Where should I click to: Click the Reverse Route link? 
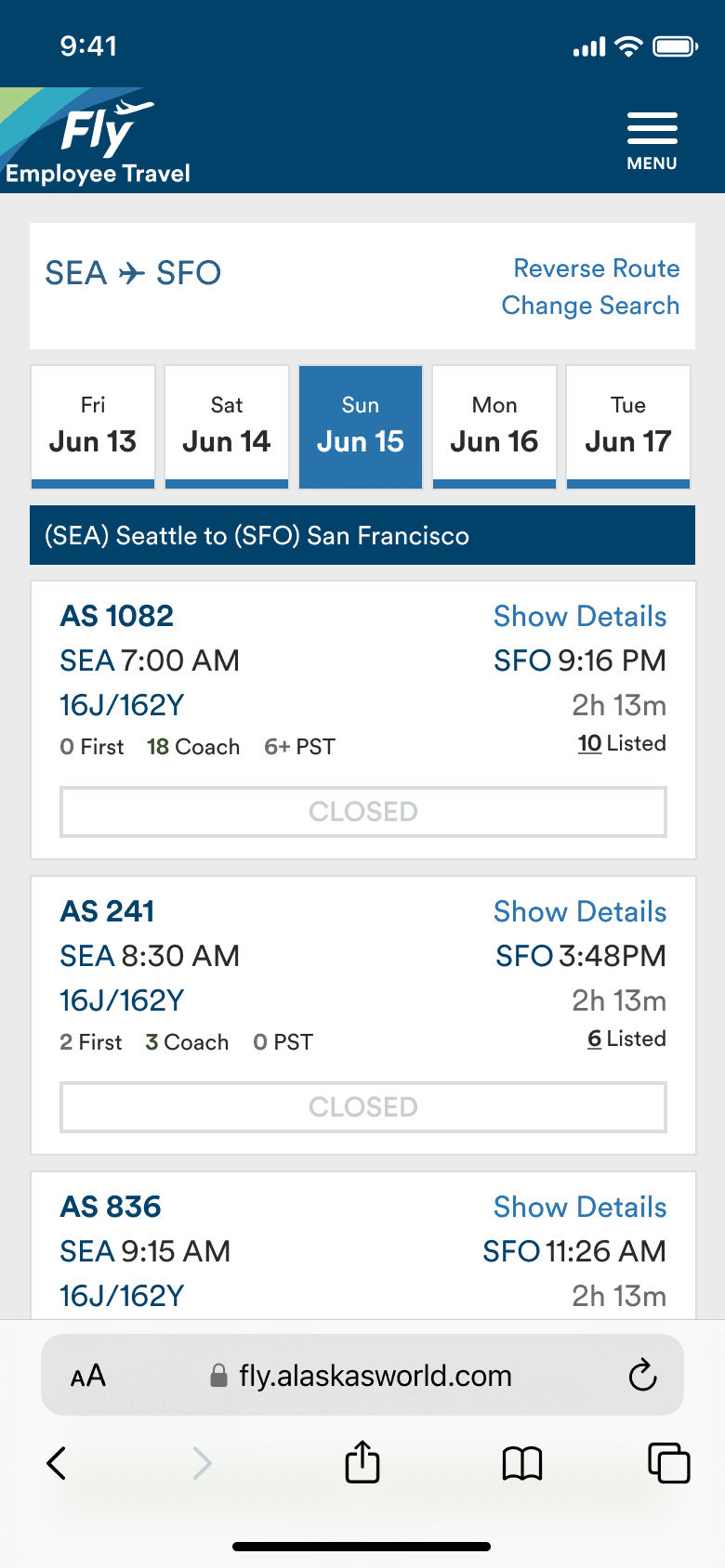click(x=597, y=268)
